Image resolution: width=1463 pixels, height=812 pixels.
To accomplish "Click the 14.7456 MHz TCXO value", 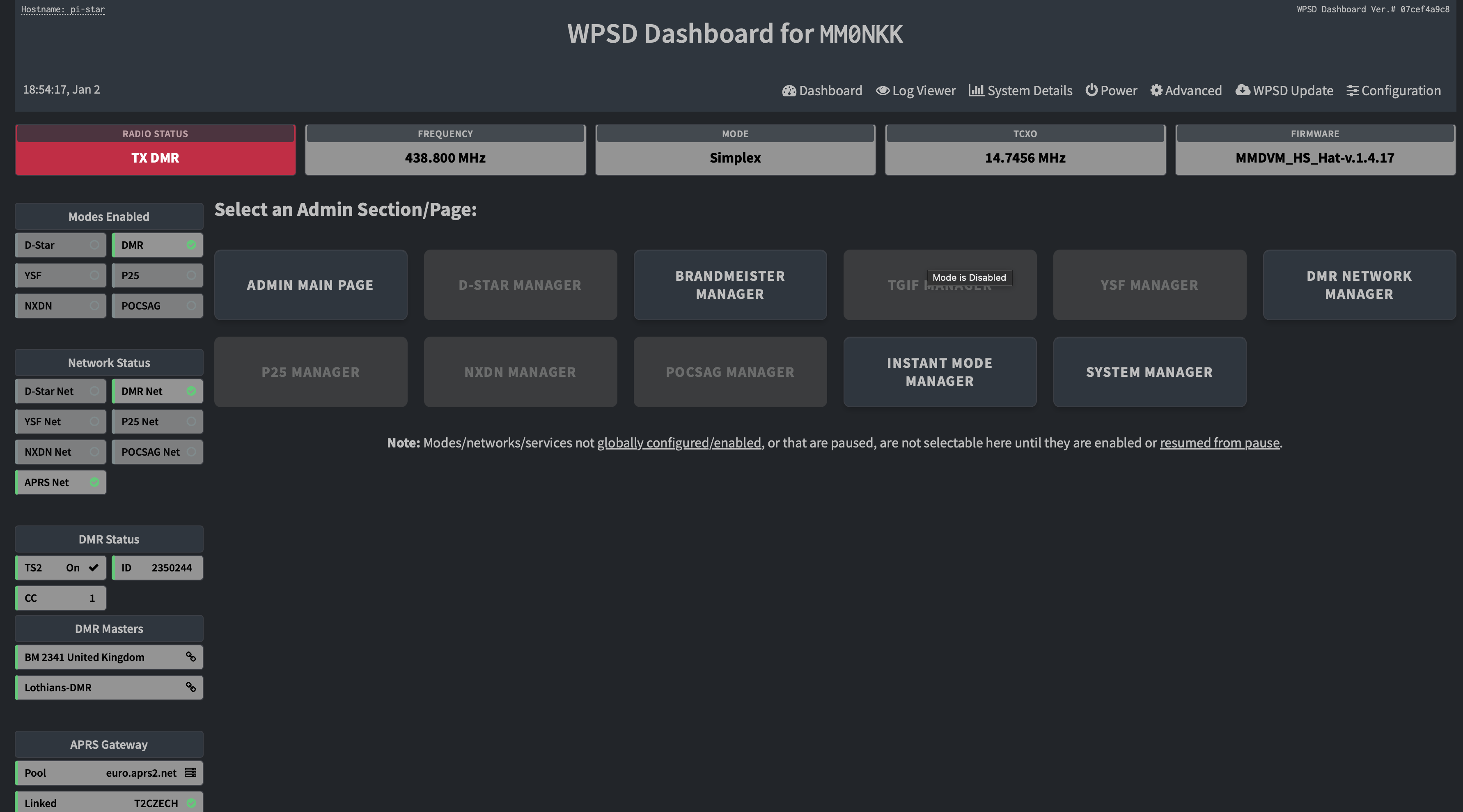I will (1025, 158).
